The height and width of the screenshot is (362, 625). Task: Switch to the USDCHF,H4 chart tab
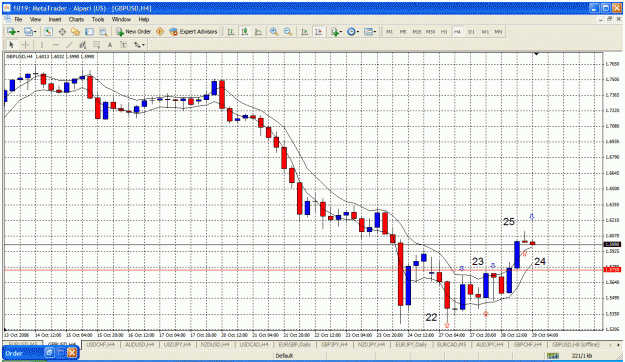100,344
